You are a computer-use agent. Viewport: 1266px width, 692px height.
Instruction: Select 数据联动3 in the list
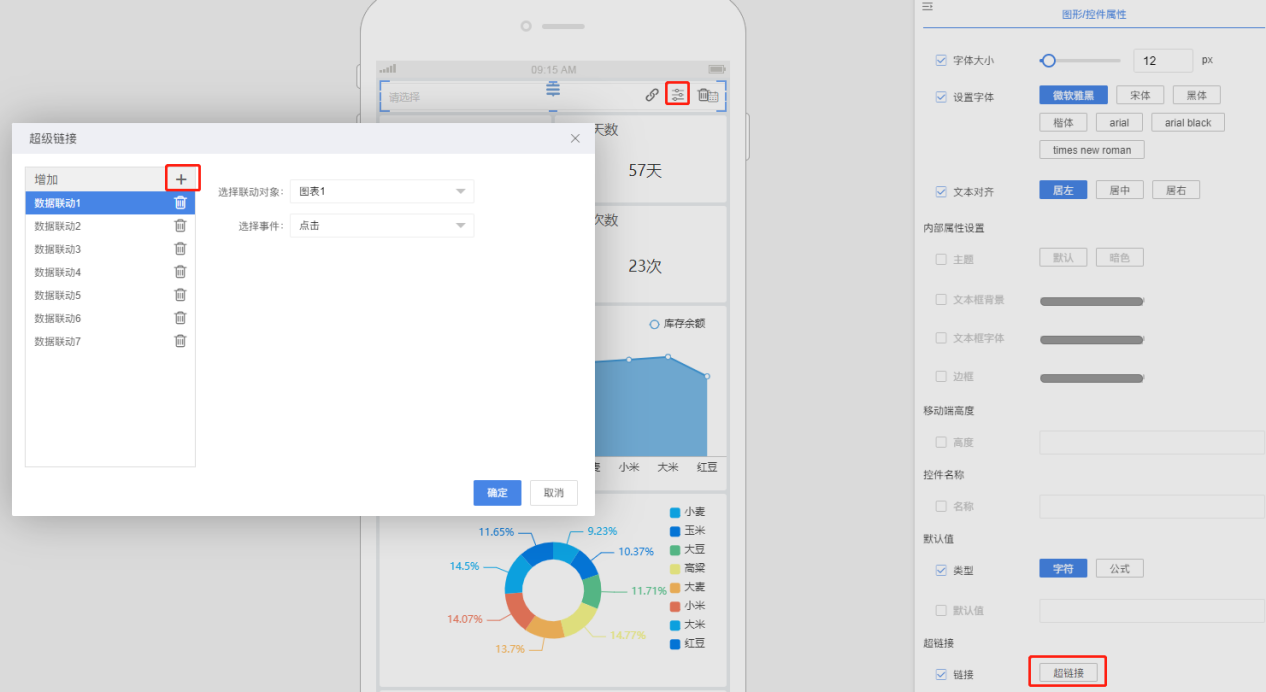(58, 249)
